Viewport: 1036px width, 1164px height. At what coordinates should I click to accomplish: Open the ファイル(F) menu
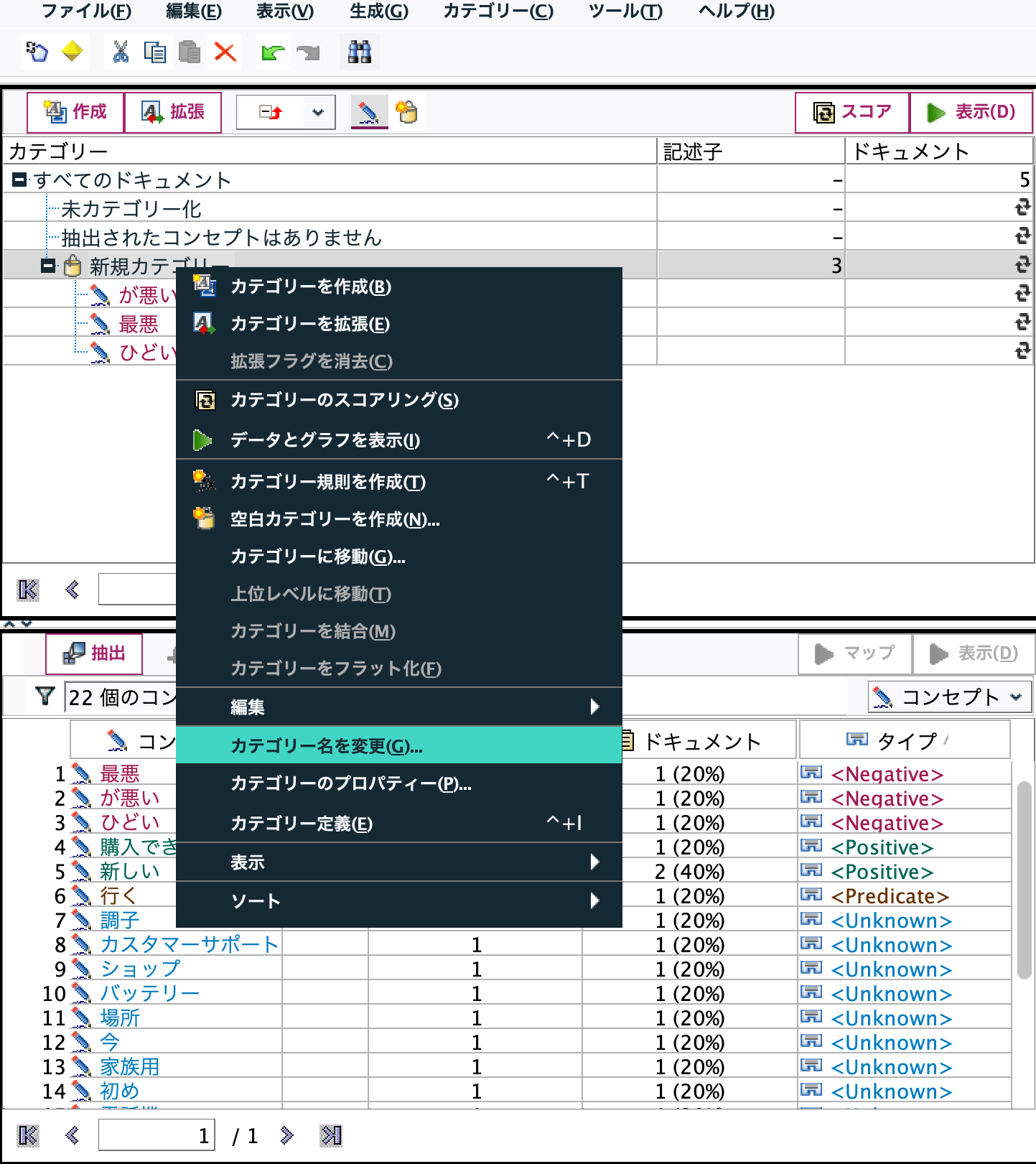click(x=87, y=11)
